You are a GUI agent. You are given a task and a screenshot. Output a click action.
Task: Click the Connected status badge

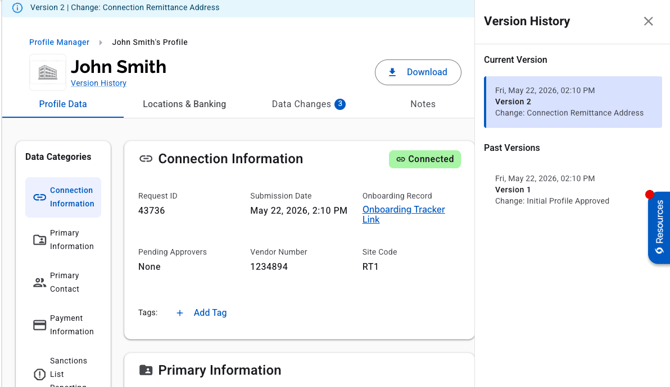(x=425, y=159)
